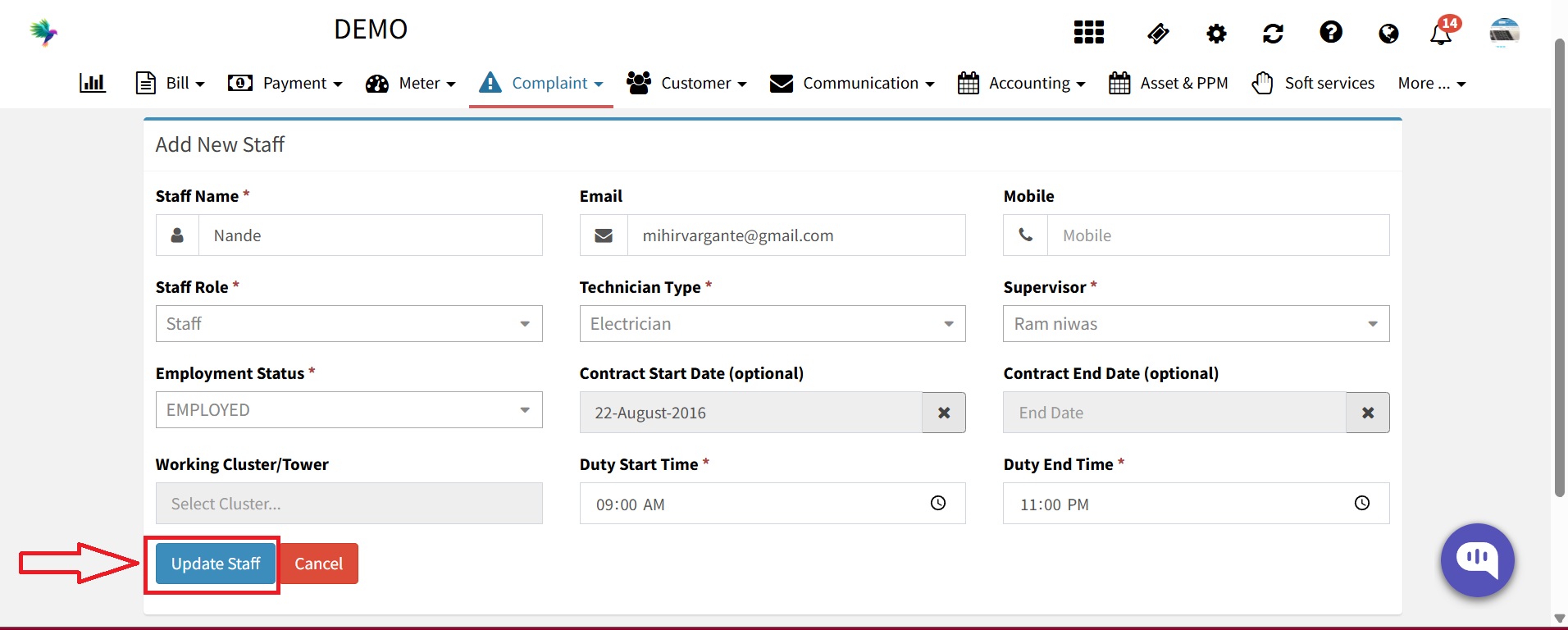The height and width of the screenshot is (630, 1568).
Task: Open the Complaint menu
Action: (x=541, y=83)
